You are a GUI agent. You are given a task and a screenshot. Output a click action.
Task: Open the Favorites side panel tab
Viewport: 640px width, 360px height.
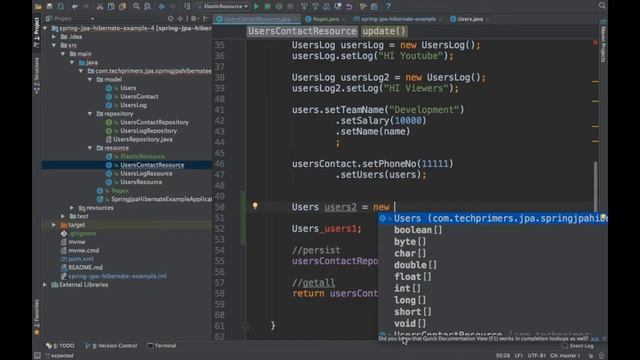click(x=37, y=317)
